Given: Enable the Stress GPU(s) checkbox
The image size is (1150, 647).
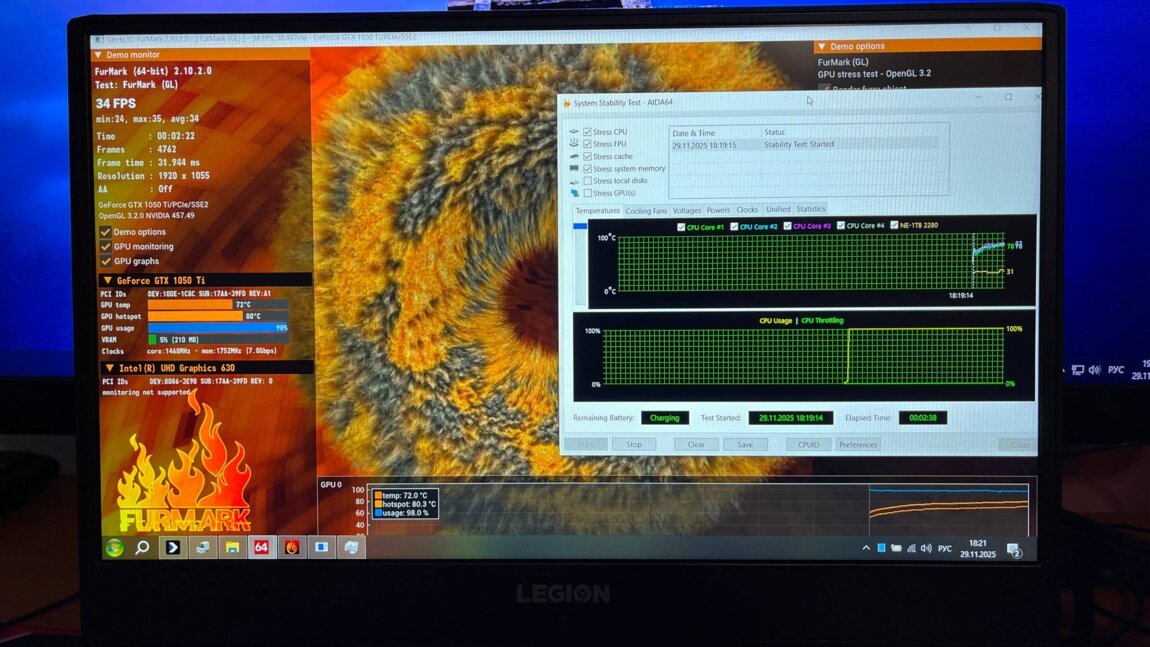Looking at the screenshot, I should coord(588,193).
